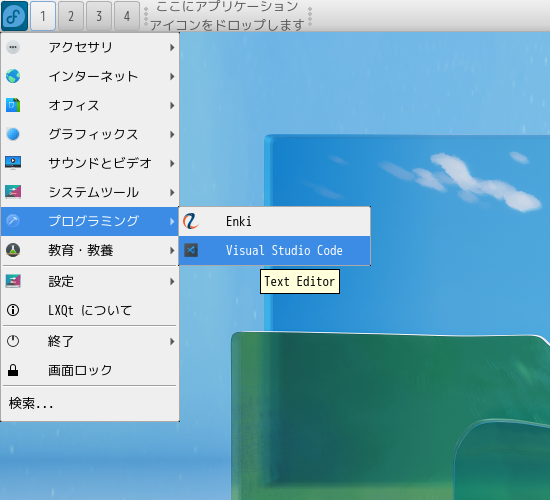Open the サウンドとビデオ menu entry
The image size is (550, 500).
90,163
